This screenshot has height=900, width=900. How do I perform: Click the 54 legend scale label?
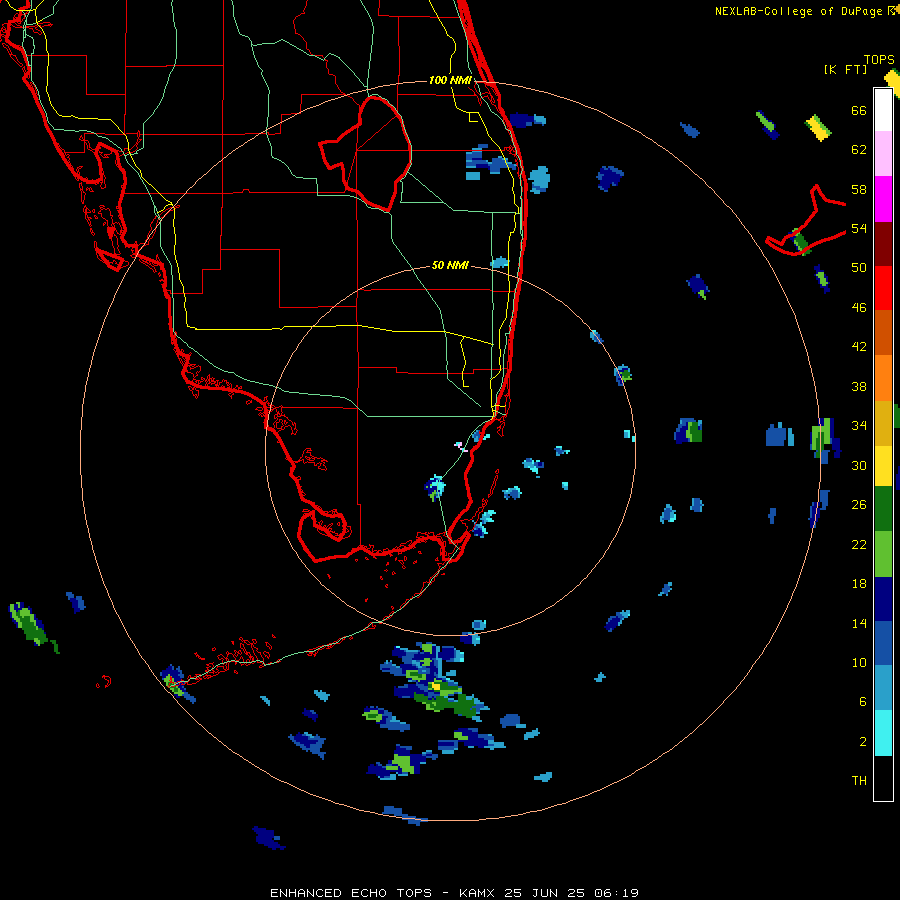click(859, 229)
